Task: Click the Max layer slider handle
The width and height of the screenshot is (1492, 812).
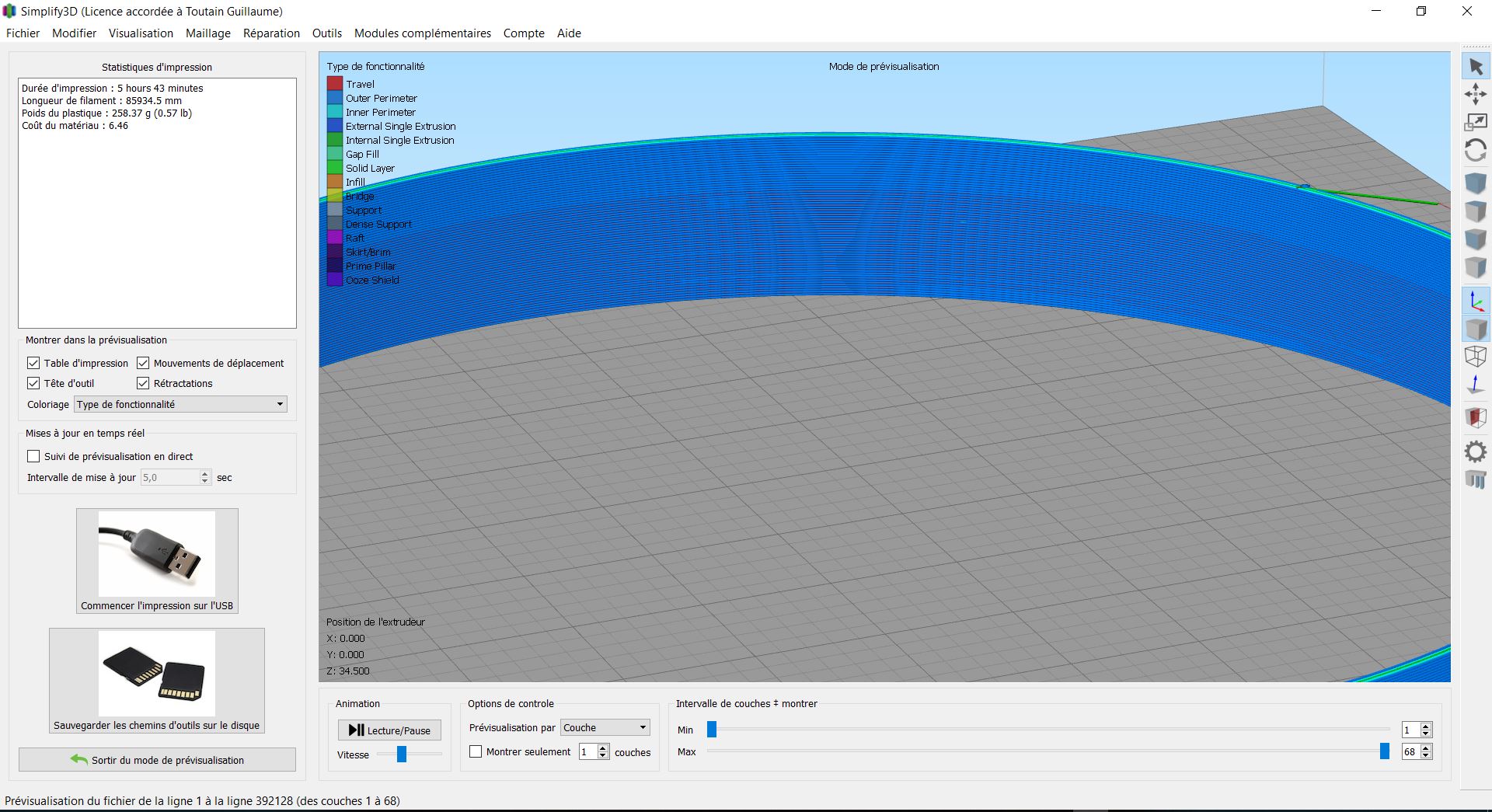Action: tap(1384, 751)
